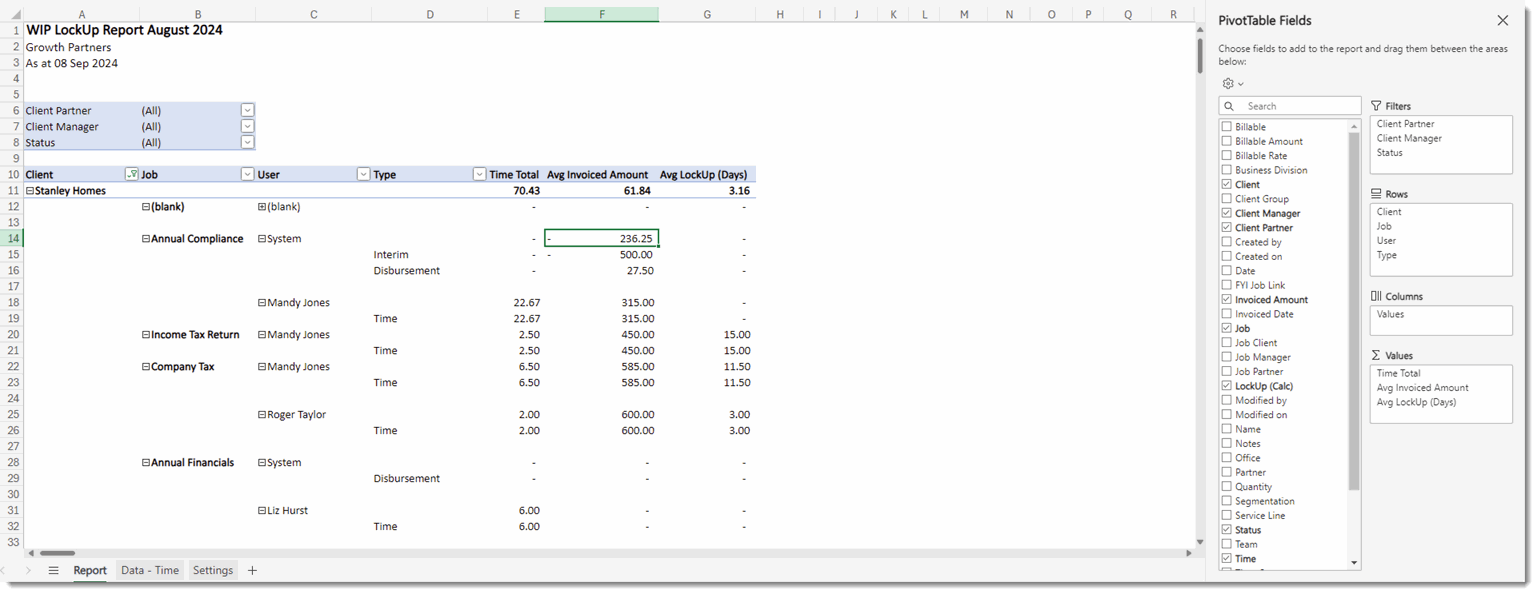Collapse the Stanley Homes group
The height and width of the screenshot is (594, 1537).
tap(30, 191)
